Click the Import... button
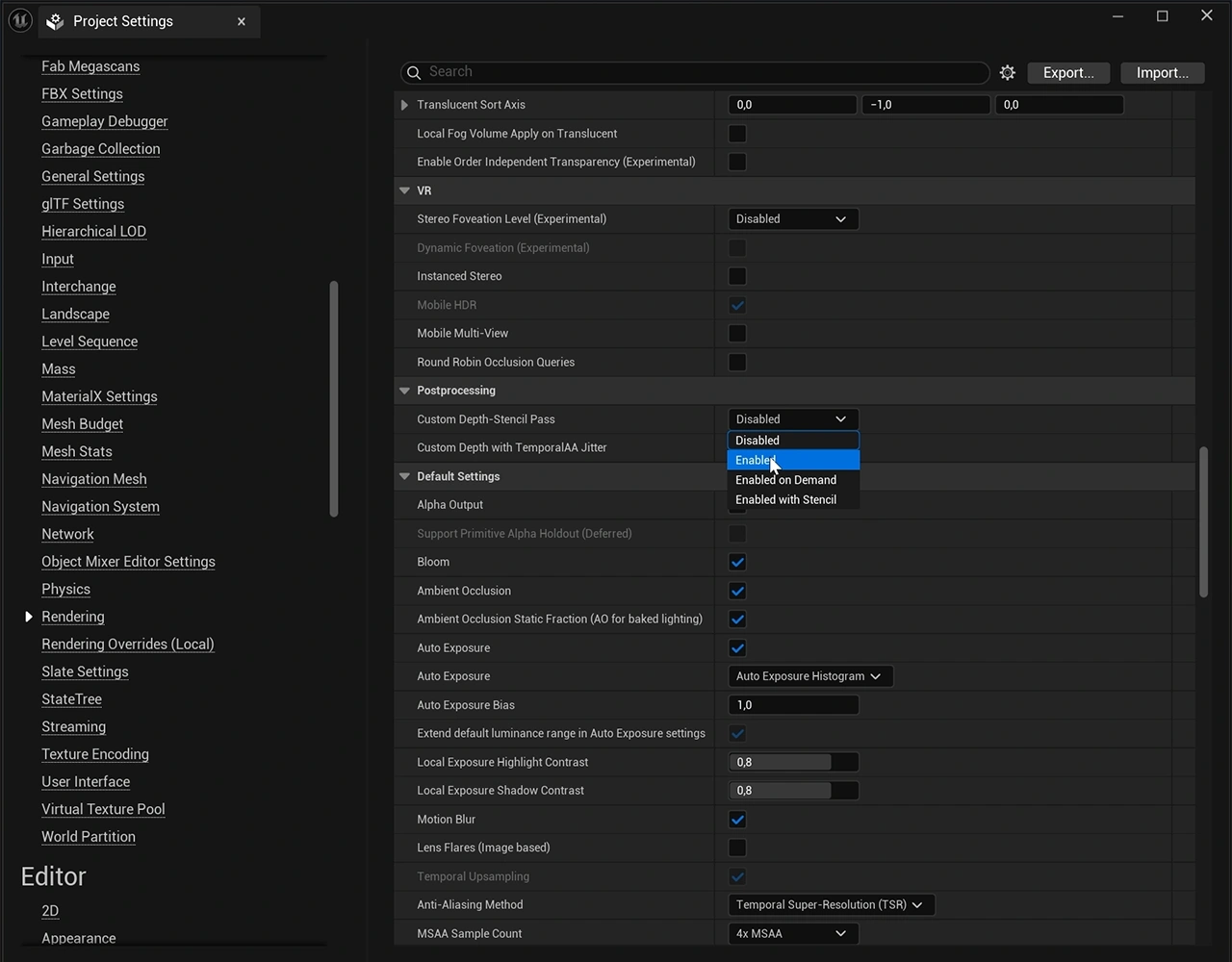 click(1162, 72)
